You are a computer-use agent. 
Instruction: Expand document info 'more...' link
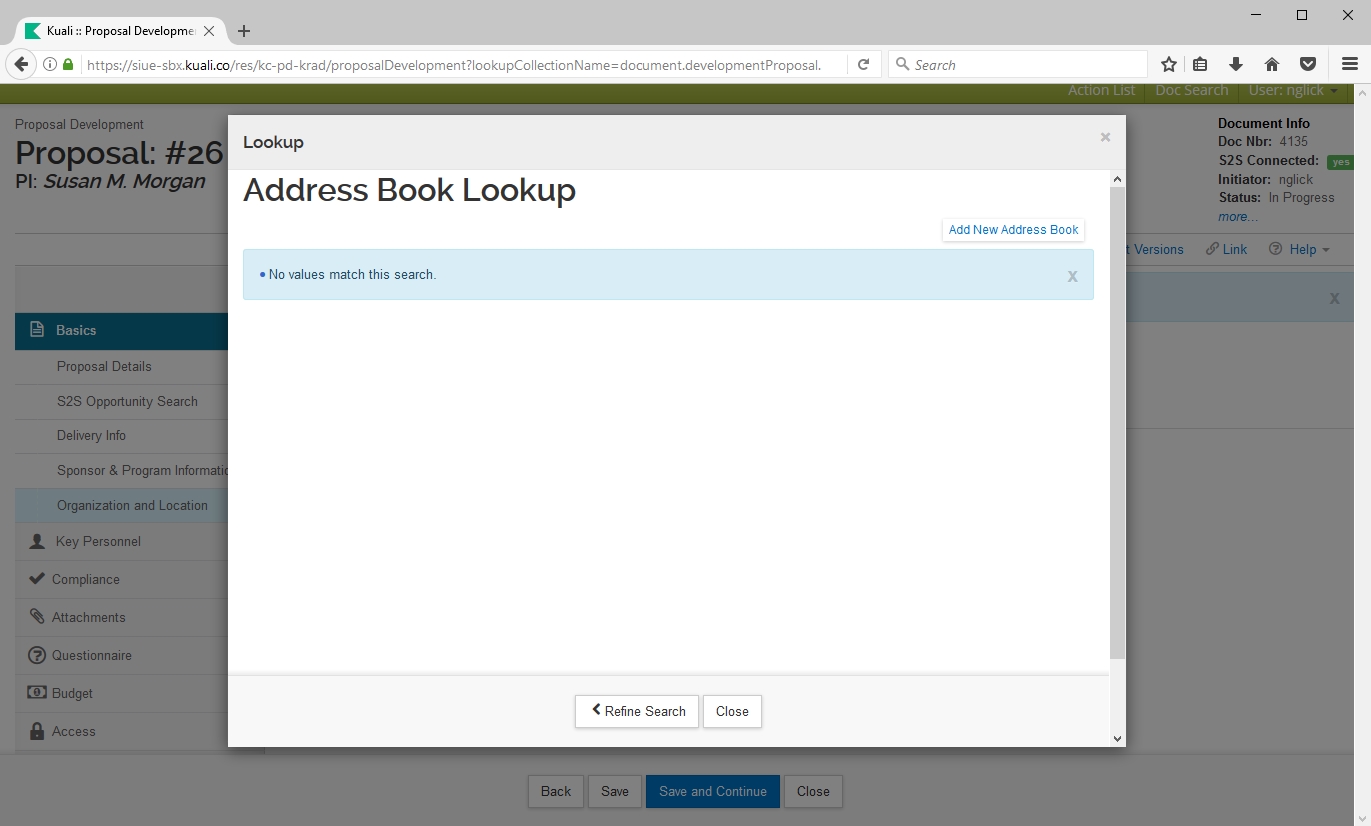tap(1237, 217)
